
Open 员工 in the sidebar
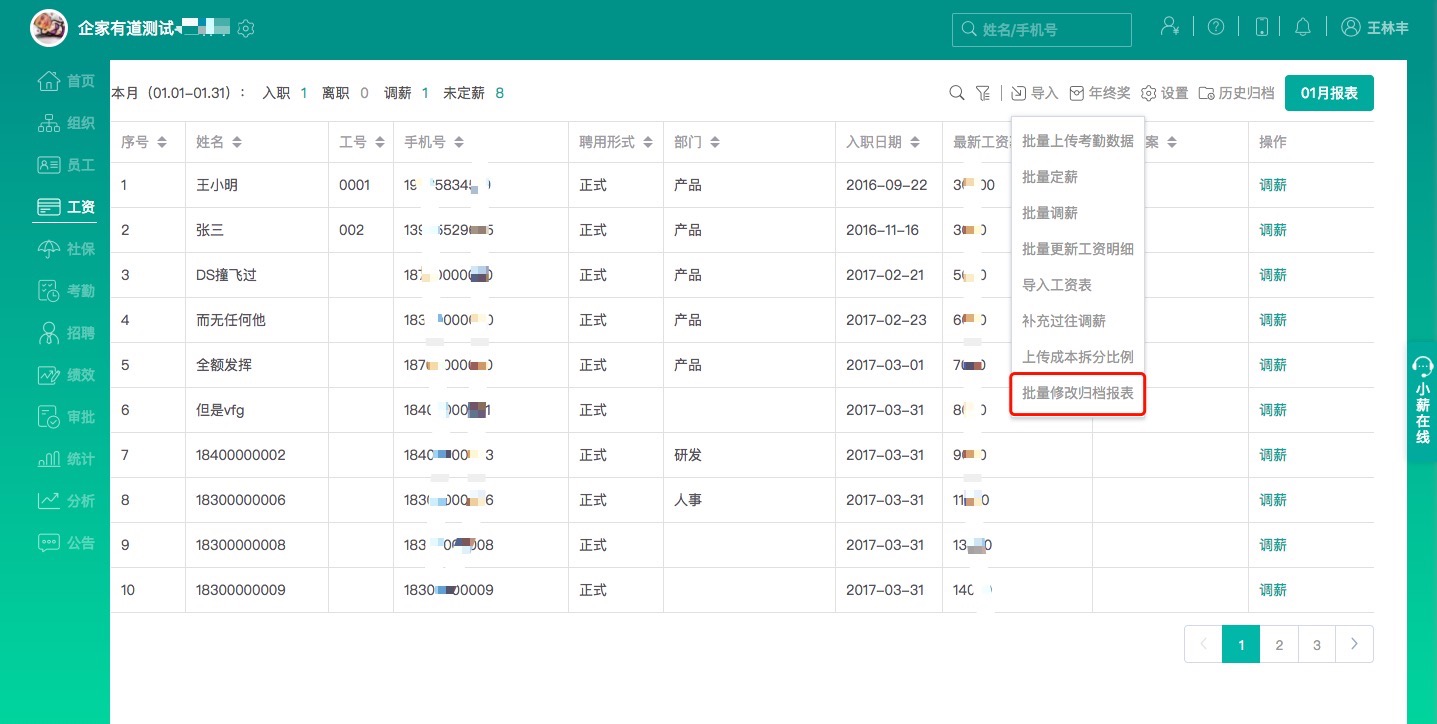pyautogui.click(x=66, y=165)
